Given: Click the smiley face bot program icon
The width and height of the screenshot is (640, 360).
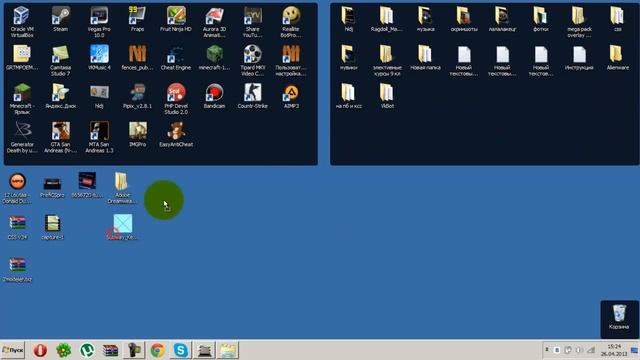Looking at the screenshot, I should pos(291,16).
